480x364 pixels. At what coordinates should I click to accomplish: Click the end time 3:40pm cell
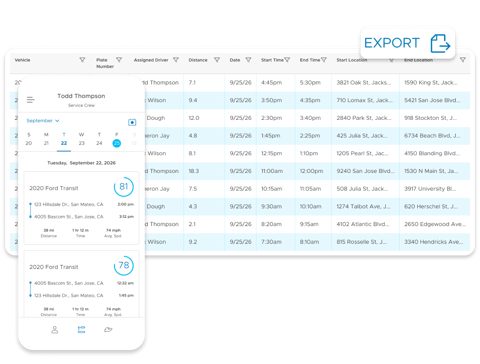coord(310,118)
